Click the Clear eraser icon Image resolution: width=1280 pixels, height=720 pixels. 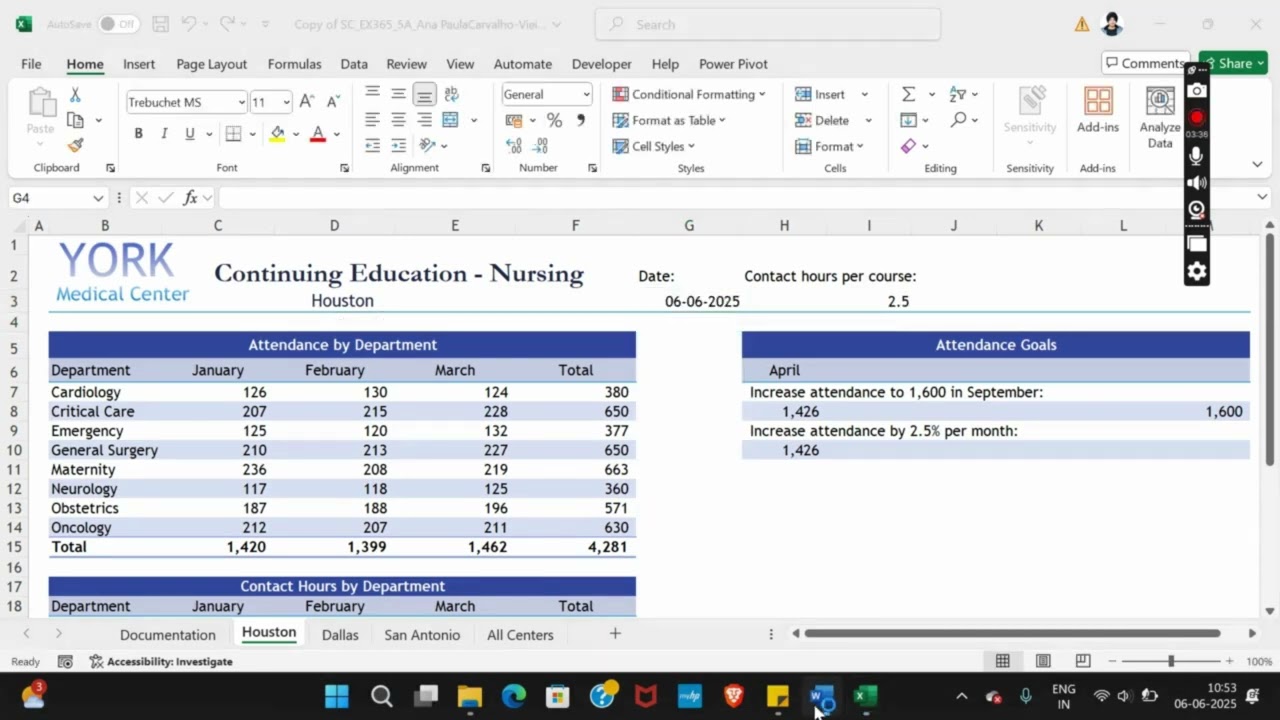[908, 146]
